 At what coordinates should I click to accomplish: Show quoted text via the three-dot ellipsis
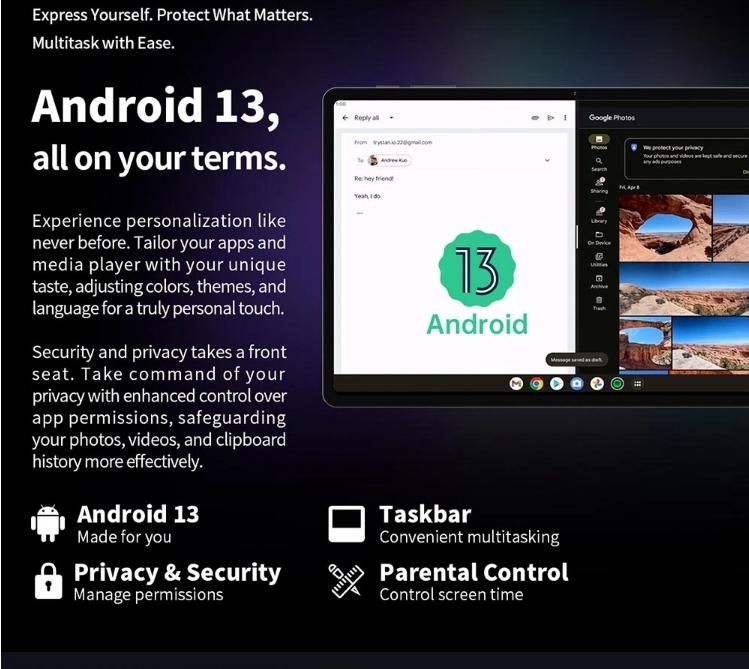[360, 213]
